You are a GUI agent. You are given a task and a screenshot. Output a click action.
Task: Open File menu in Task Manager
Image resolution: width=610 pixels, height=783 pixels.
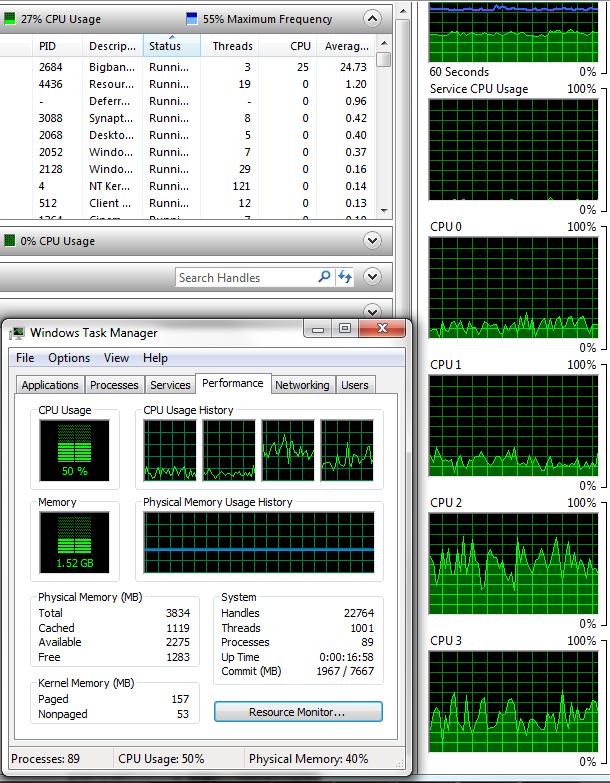25,358
